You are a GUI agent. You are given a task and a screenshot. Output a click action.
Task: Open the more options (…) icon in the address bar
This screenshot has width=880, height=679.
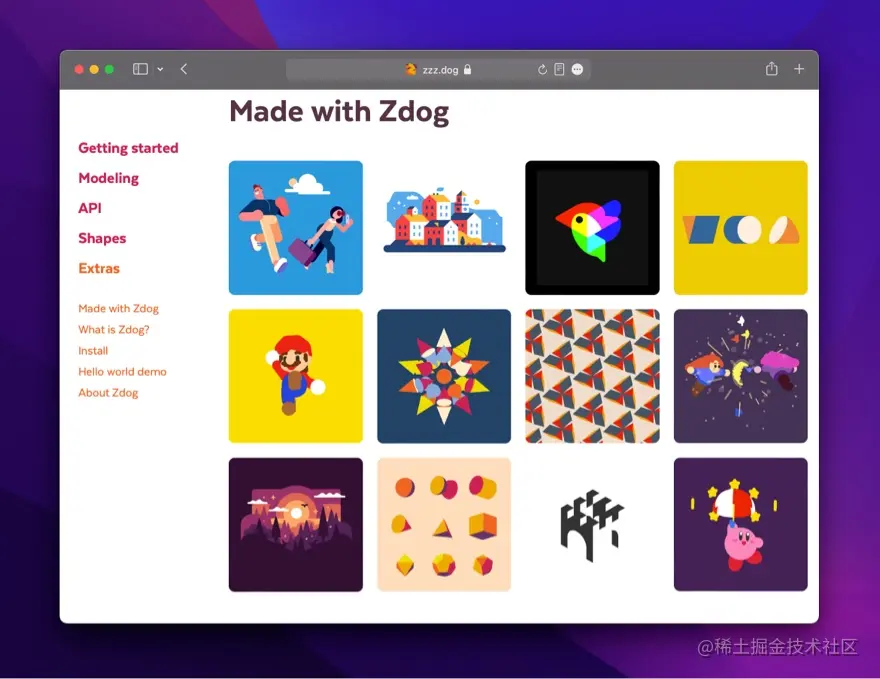coord(577,69)
